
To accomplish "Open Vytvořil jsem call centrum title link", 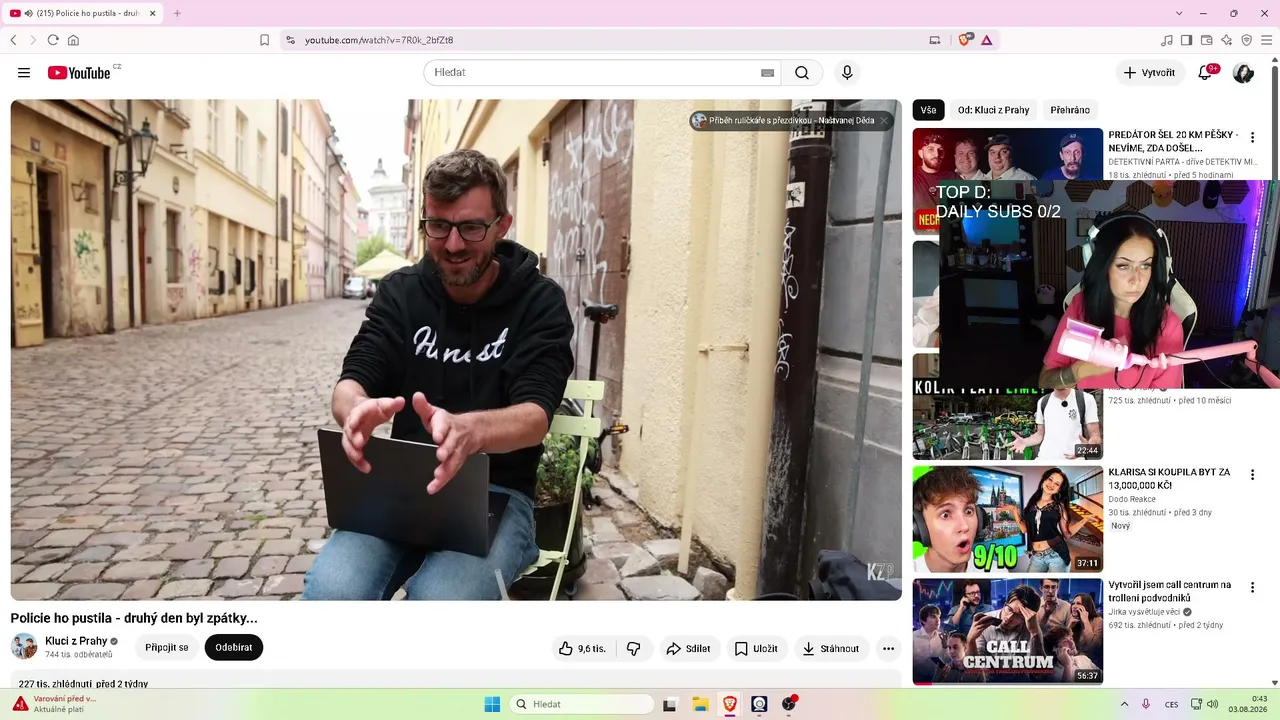I will pos(1169,591).
